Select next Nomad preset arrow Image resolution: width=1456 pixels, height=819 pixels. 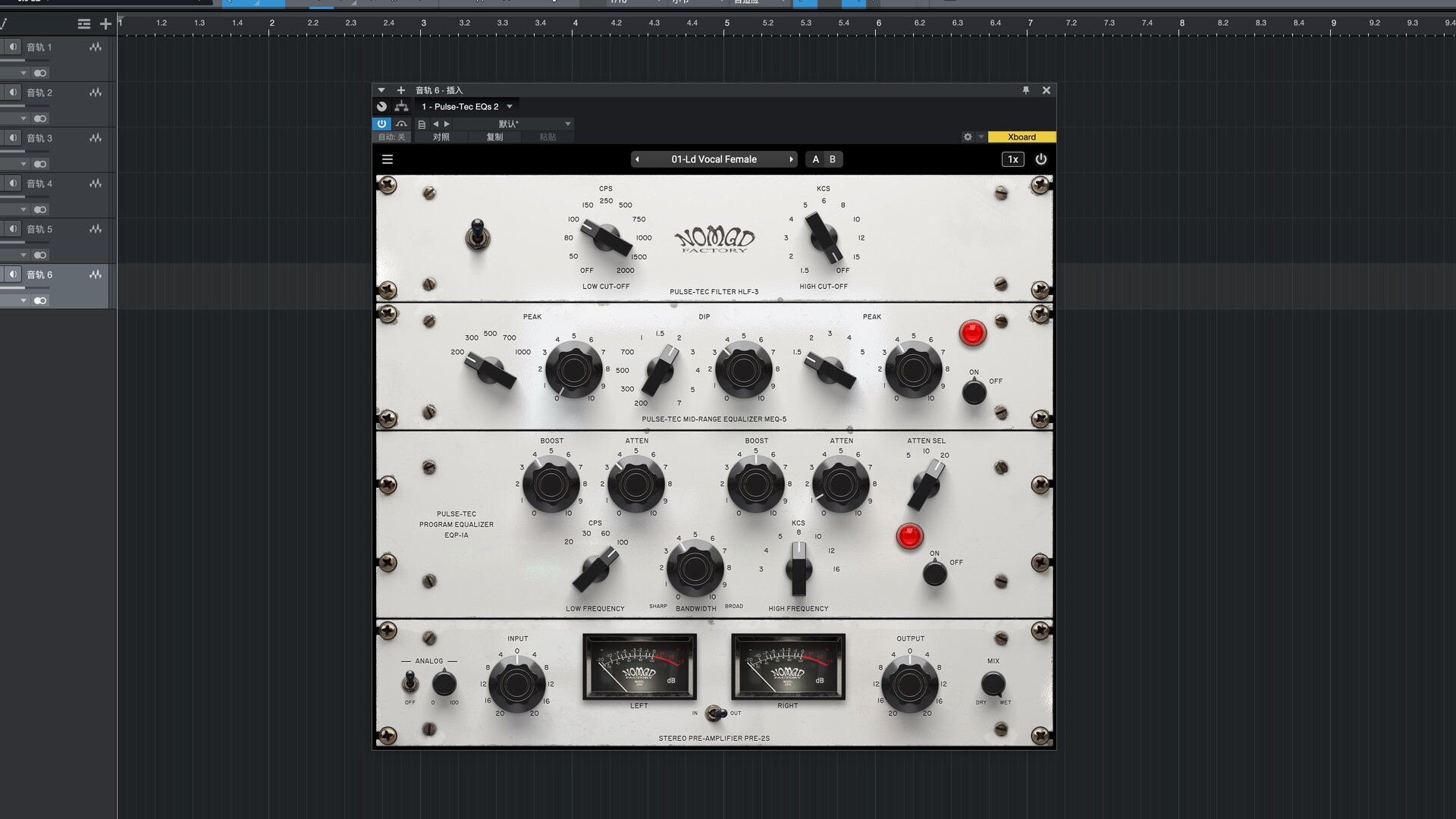pyautogui.click(x=791, y=159)
